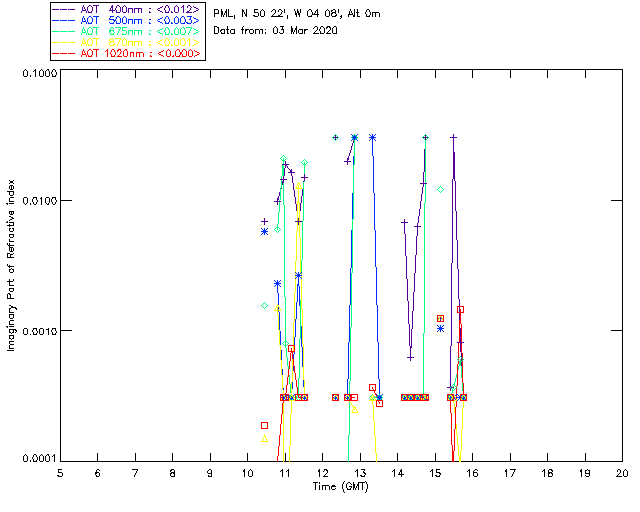This screenshot has height=512, width=640.
Task: Select the 12 tick label on time axis
Action: tap(322, 473)
